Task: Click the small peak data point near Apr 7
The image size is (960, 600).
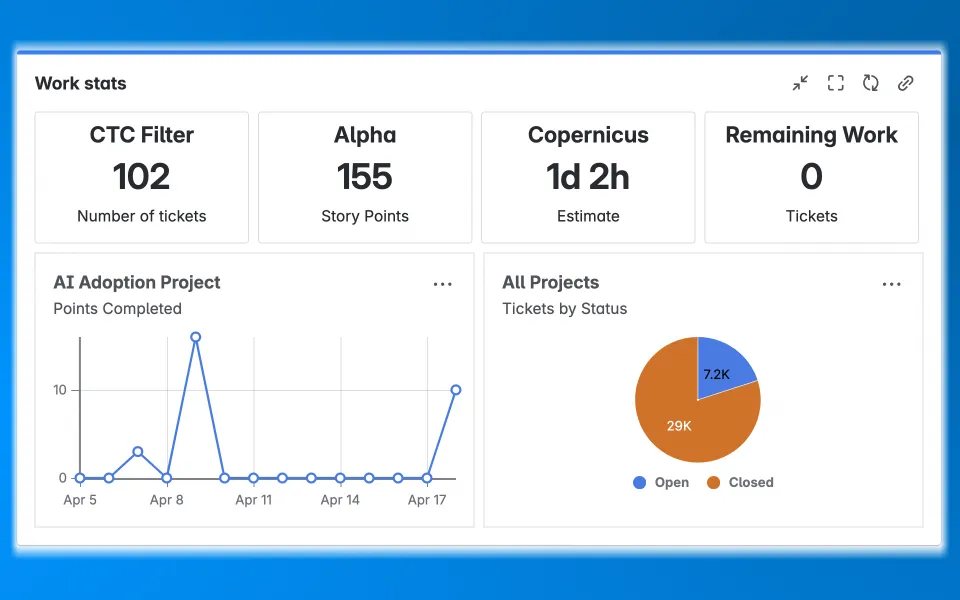Action: pos(138,452)
